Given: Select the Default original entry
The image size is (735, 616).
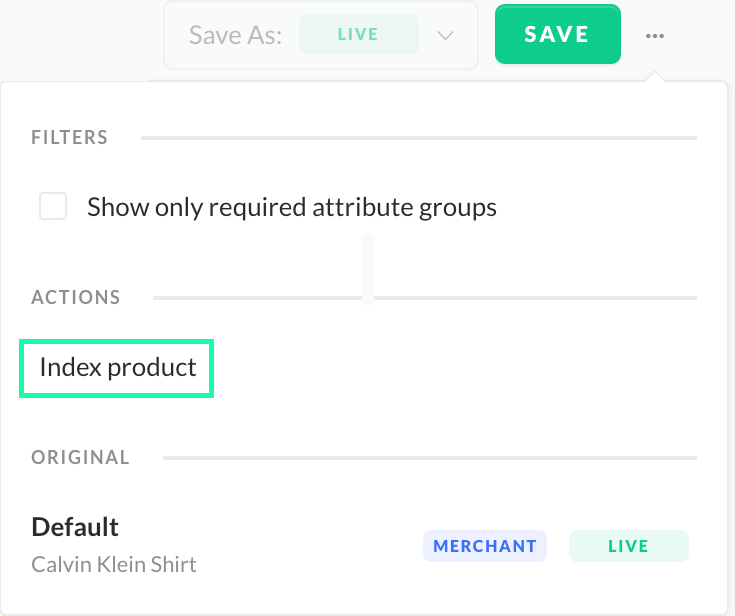Looking at the screenshot, I should tap(75, 526).
